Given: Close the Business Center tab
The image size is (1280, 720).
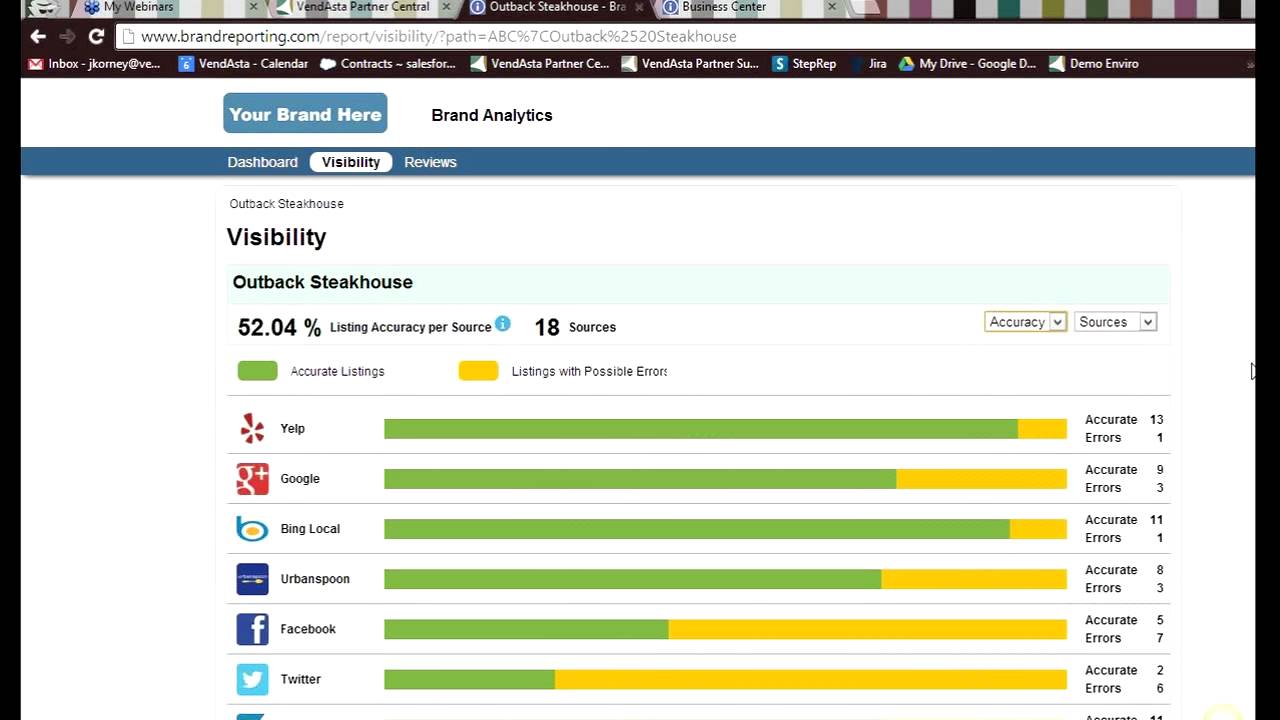Looking at the screenshot, I should coord(831,7).
